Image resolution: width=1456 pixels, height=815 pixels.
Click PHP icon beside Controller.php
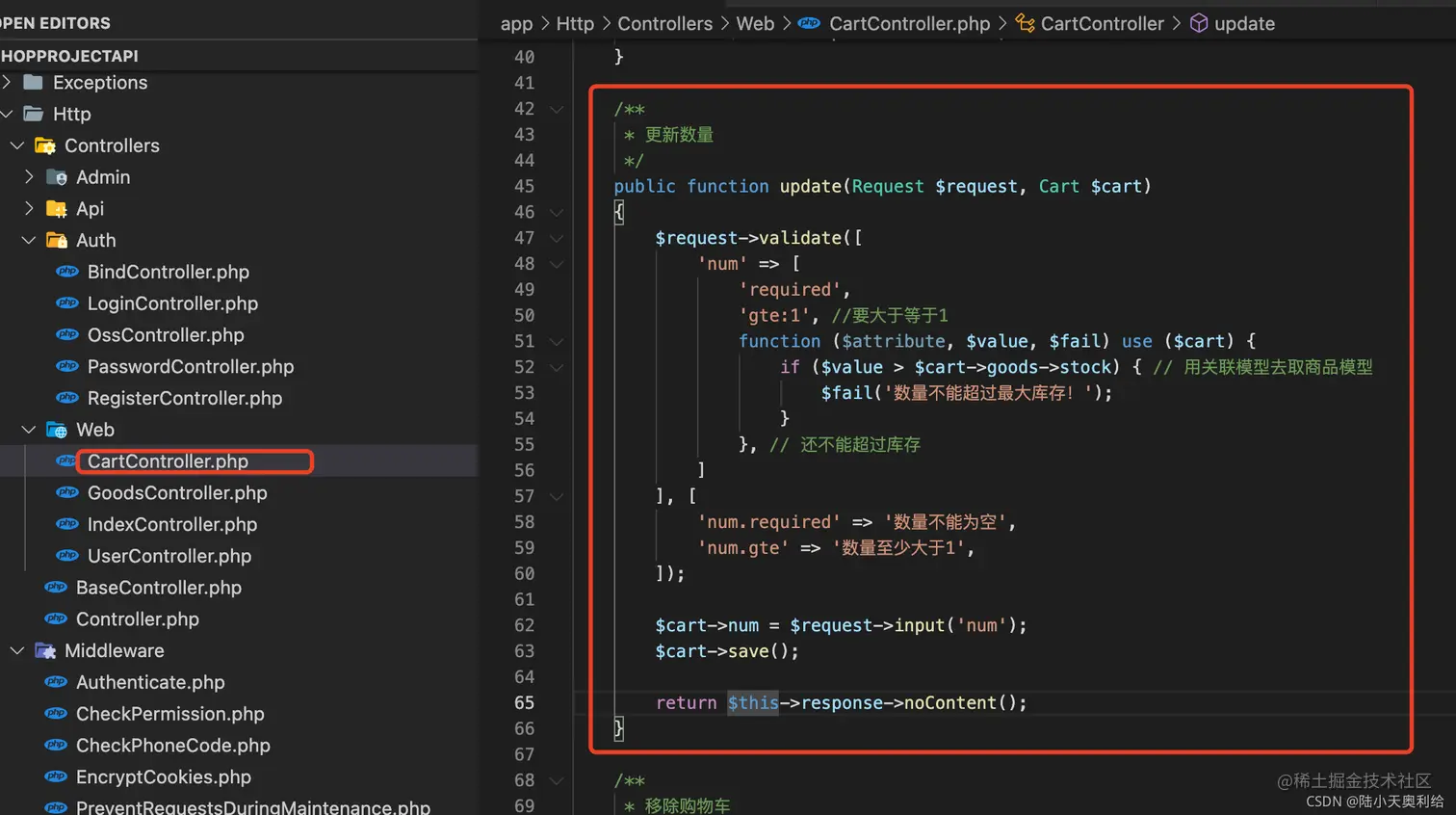(x=56, y=618)
